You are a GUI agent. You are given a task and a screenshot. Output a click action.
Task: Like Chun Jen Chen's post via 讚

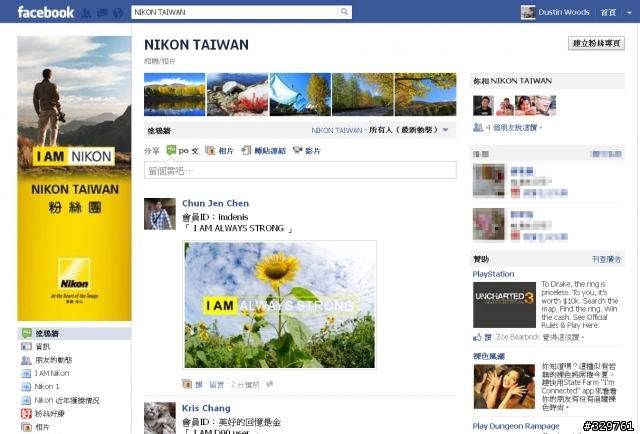(199, 385)
